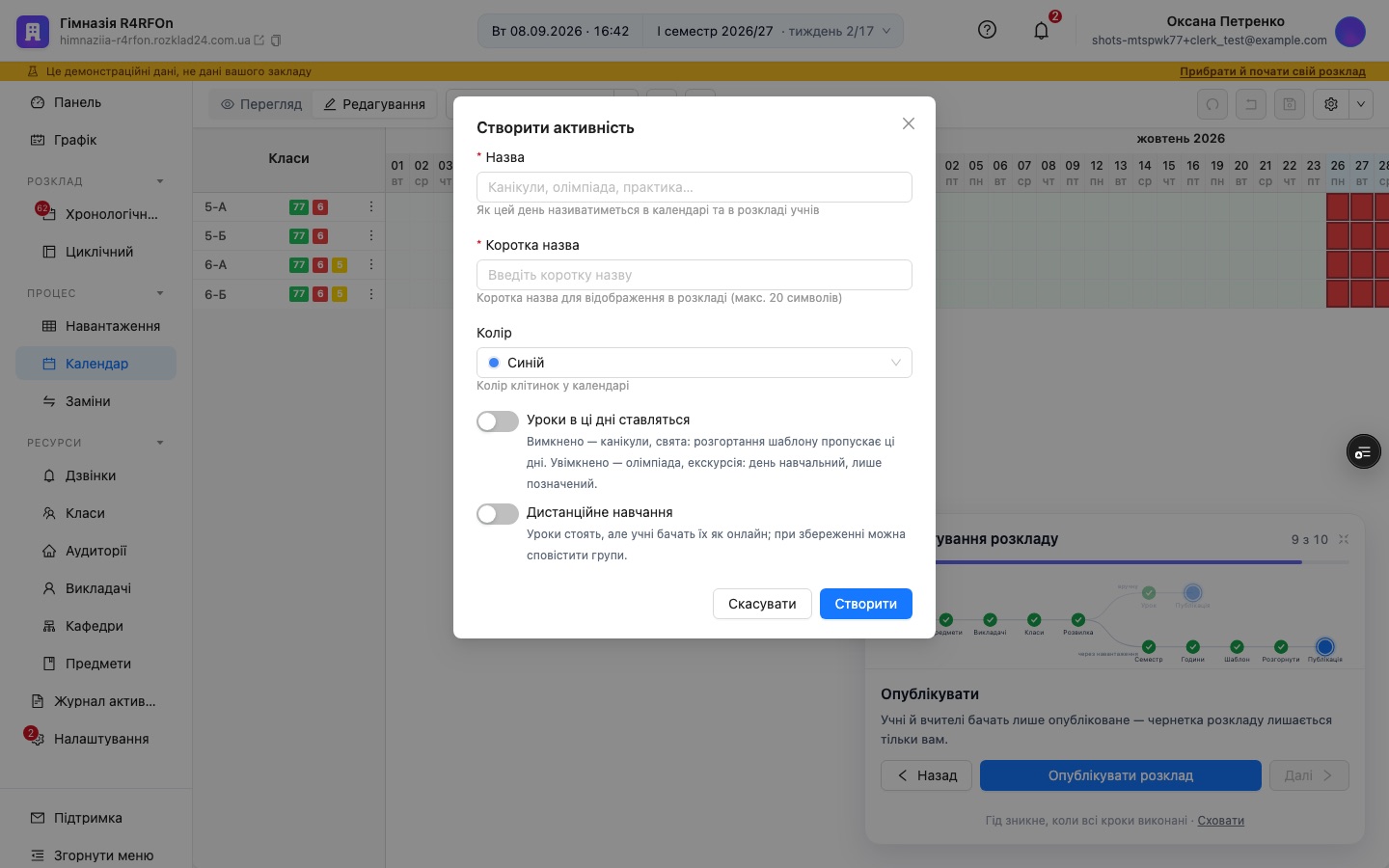Collapse the РЕСУРСИ sidebar section
Viewport: 1389px width, 868px height.
coord(160,443)
